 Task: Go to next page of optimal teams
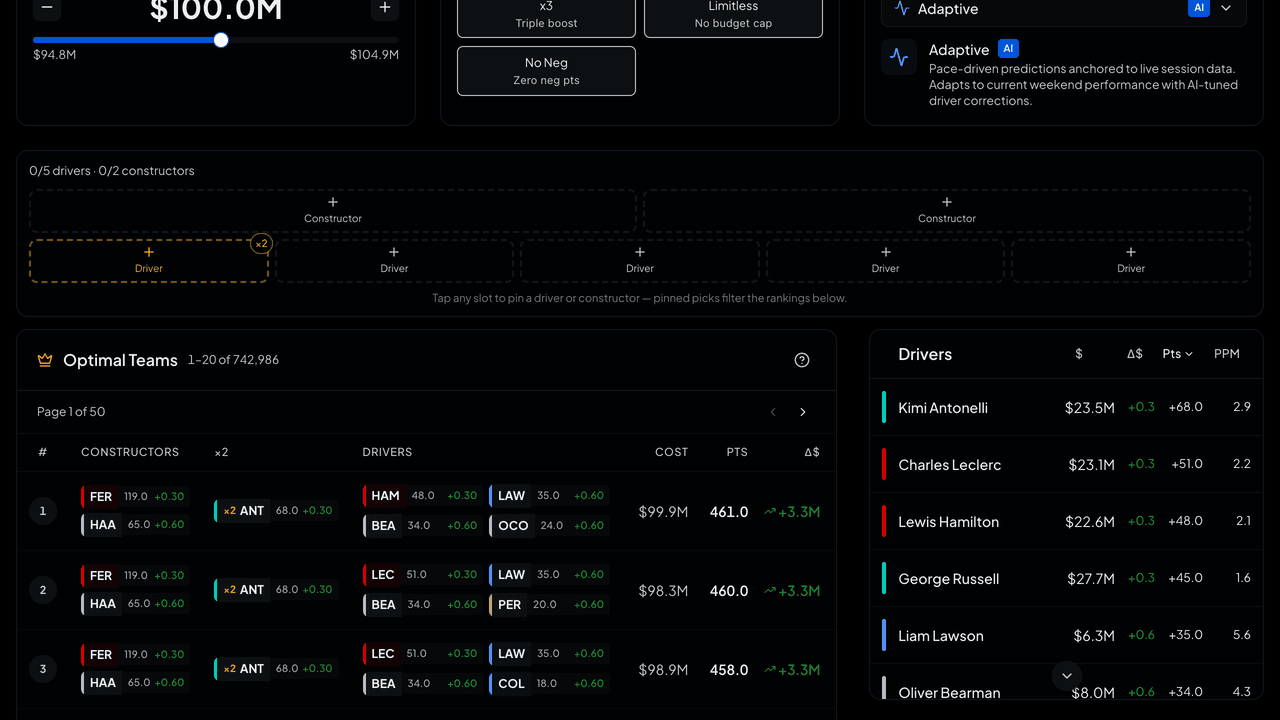coord(803,412)
